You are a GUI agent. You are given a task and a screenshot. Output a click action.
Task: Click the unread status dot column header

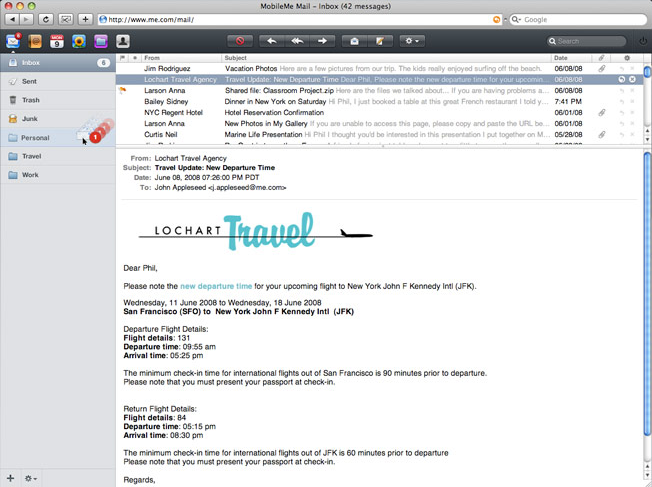click(135, 58)
